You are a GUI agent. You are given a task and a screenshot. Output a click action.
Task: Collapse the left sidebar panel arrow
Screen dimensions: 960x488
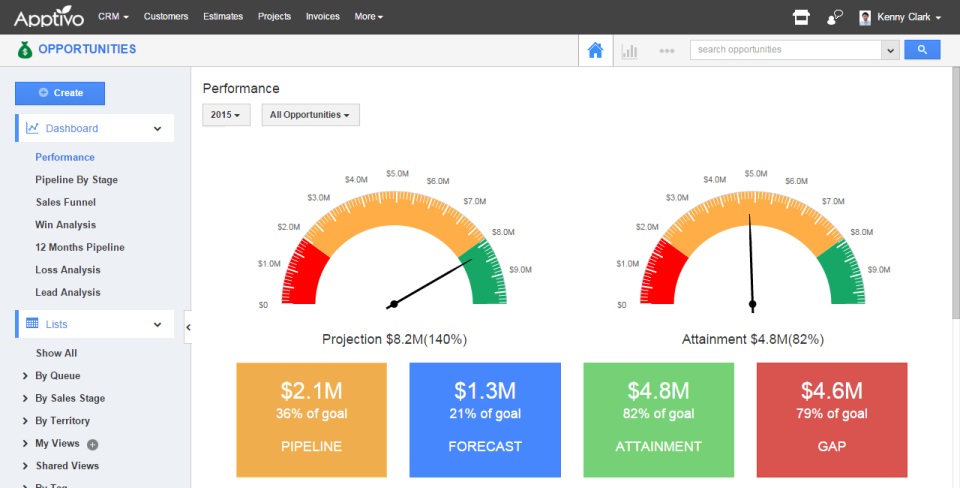(188, 327)
